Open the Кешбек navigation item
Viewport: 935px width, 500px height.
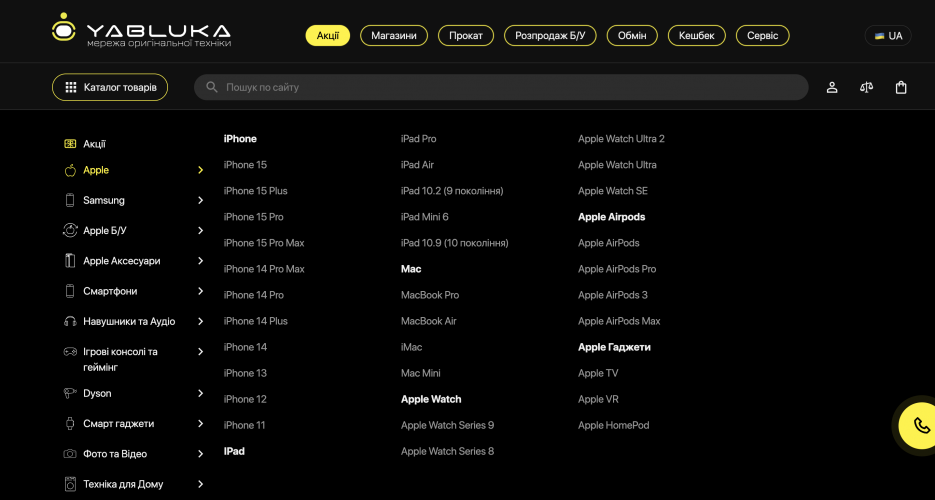[696, 36]
